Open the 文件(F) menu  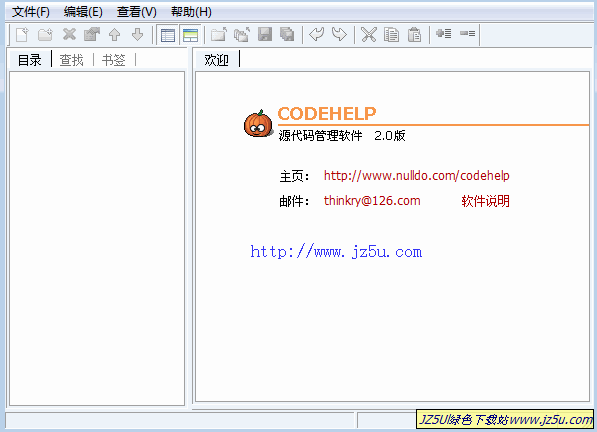31,12
